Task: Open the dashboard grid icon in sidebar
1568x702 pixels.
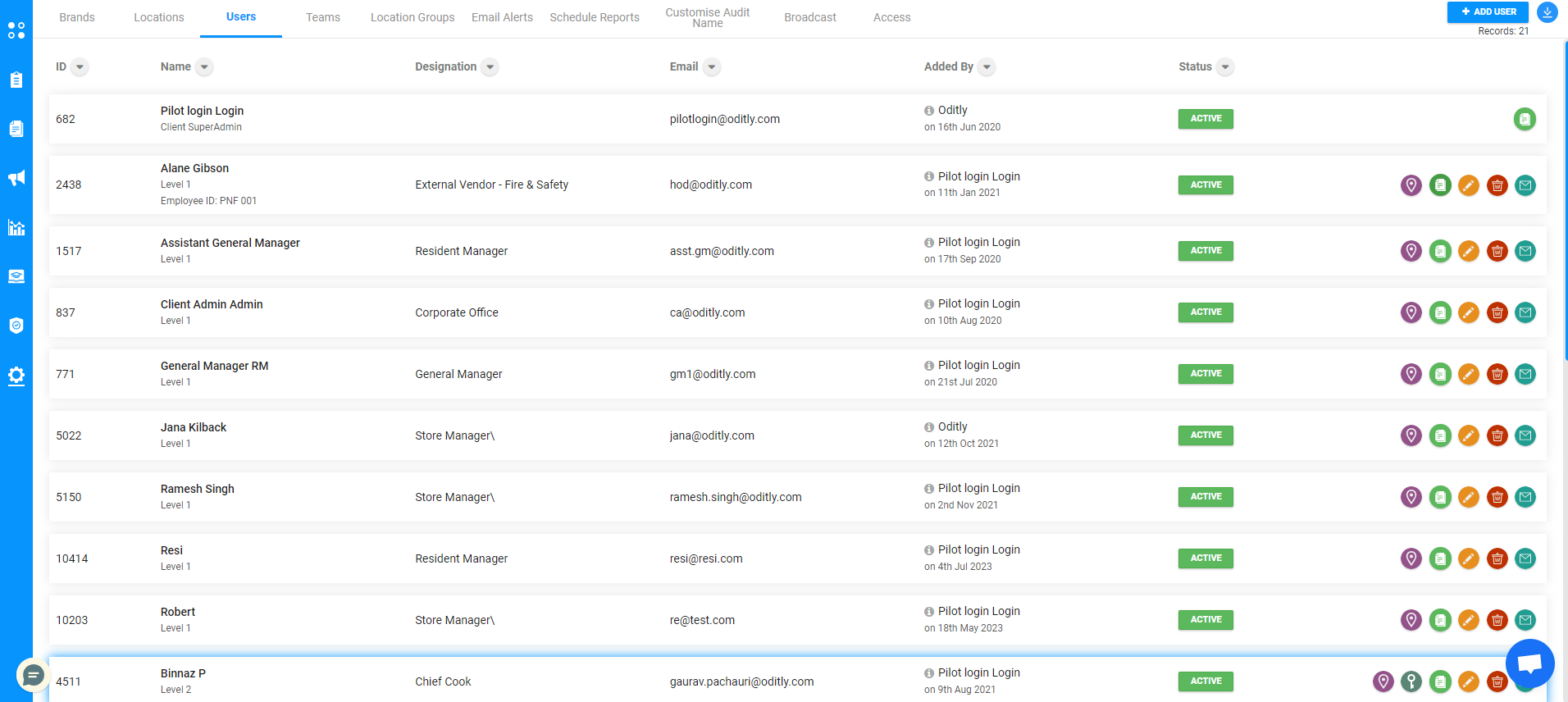Action: click(16, 30)
